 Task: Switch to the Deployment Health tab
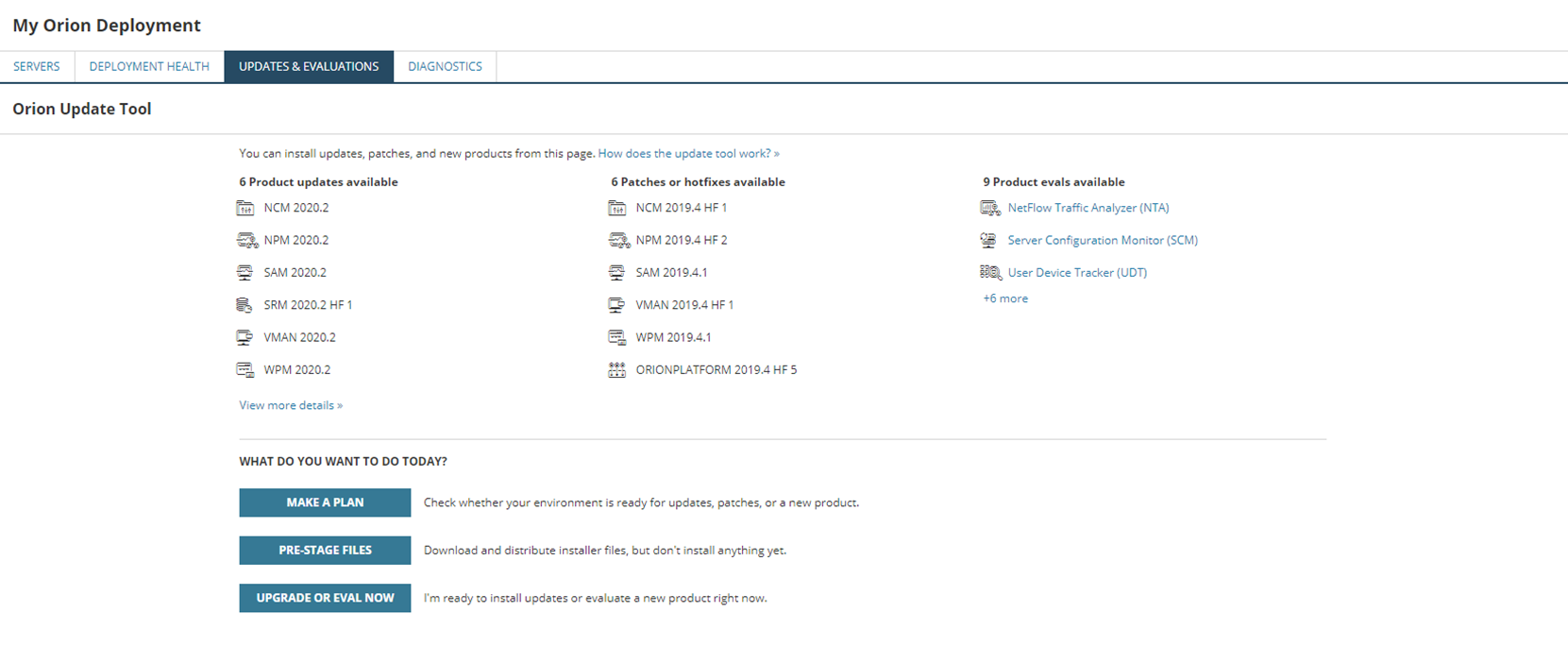[x=149, y=66]
